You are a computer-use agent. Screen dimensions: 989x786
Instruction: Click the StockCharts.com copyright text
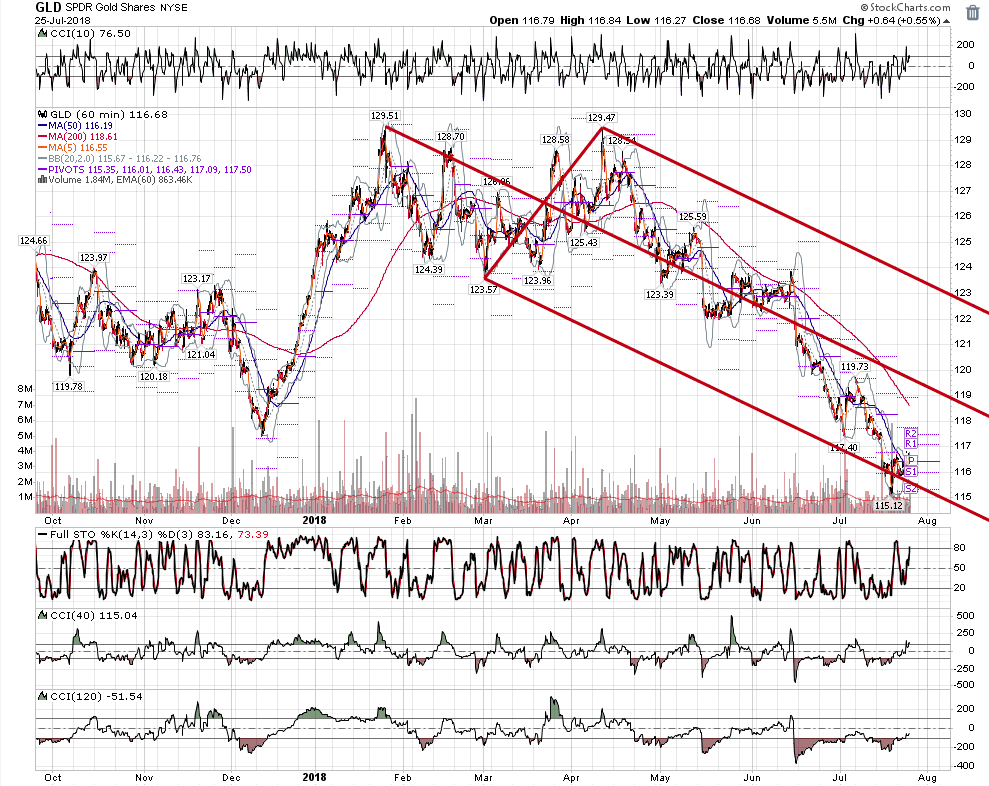(x=906, y=8)
